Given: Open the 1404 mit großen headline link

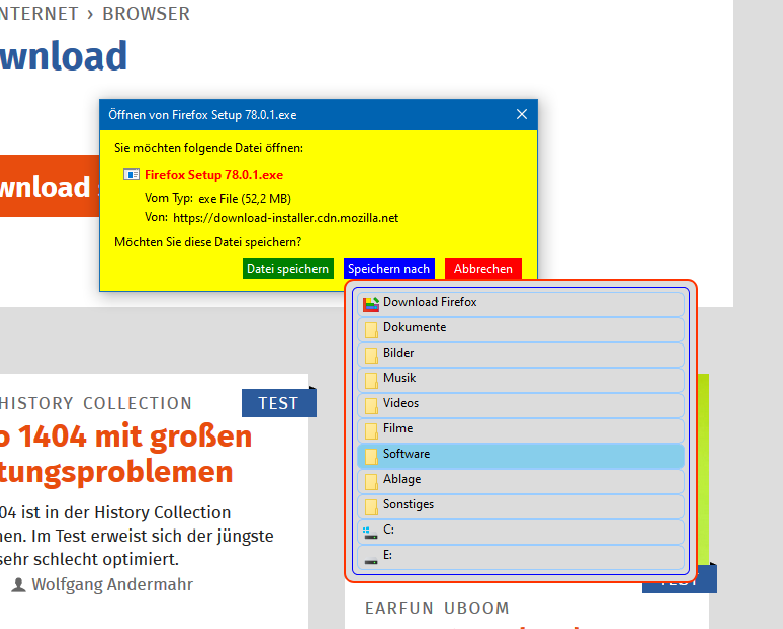Looking at the screenshot, I should pos(126,454).
